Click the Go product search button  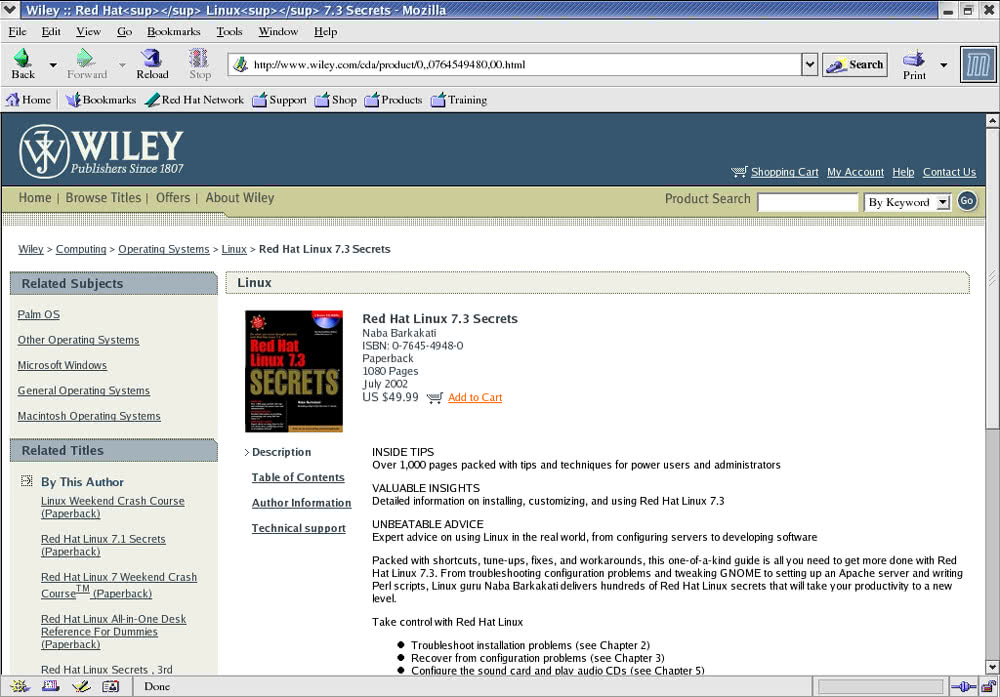[x=967, y=201]
